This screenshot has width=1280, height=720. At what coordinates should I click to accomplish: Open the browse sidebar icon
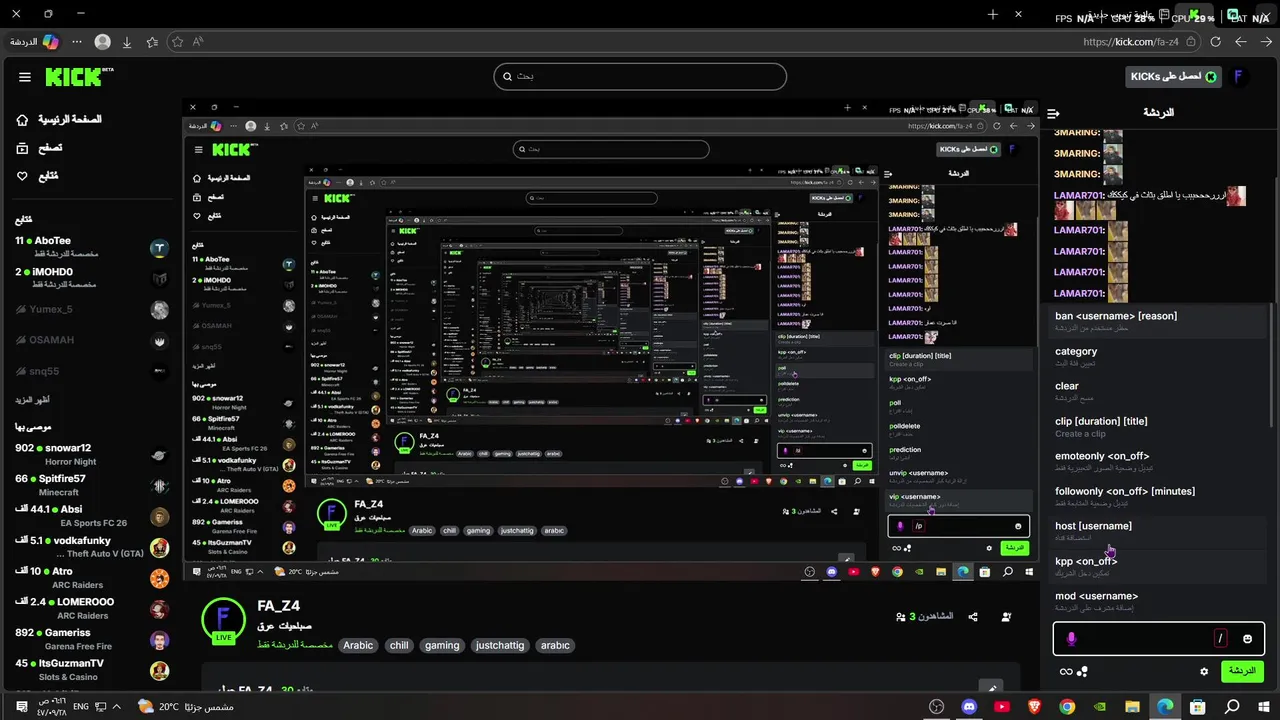point(22,148)
